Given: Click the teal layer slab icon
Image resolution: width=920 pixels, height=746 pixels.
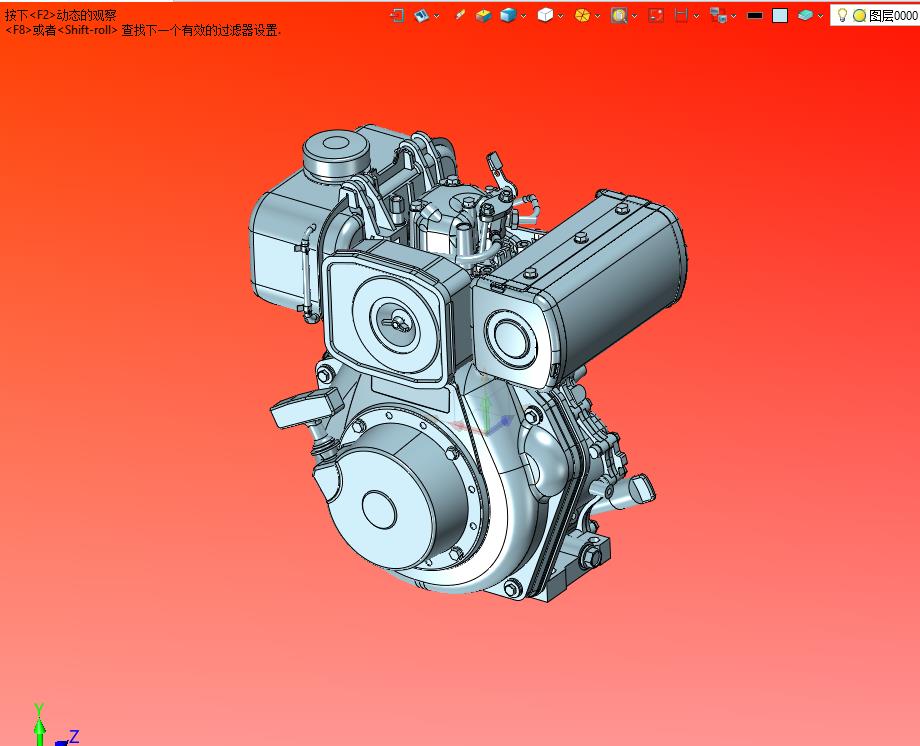Looking at the screenshot, I should pyautogui.click(x=806, y=15).
